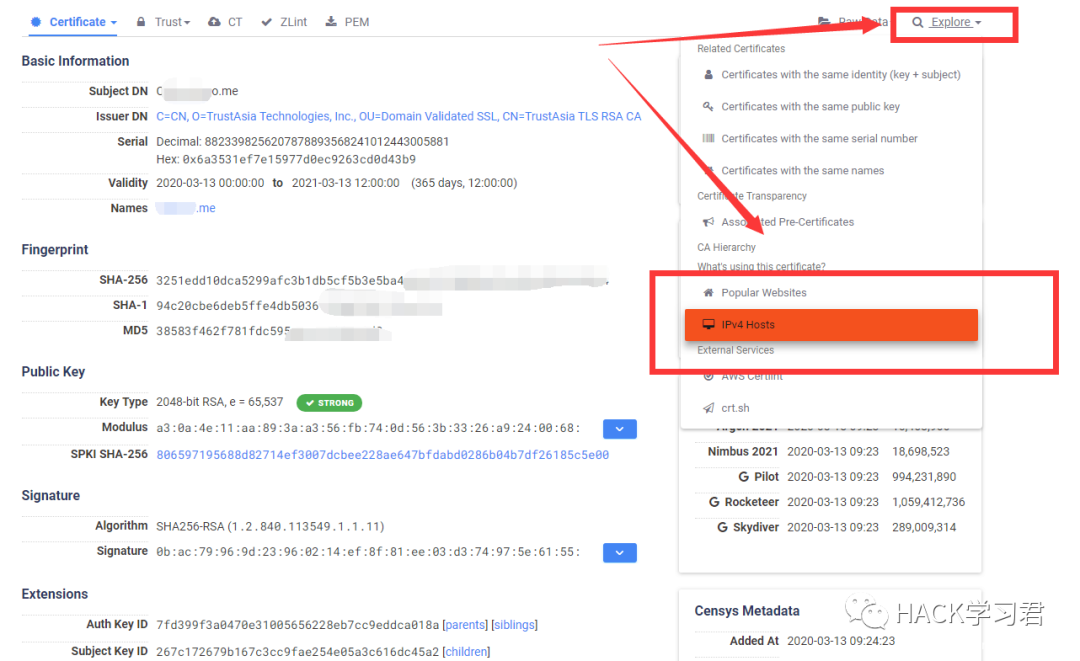This screenshot has width=1080, height=661.
Task: Expand the Signature value
Action: point(620,553)
